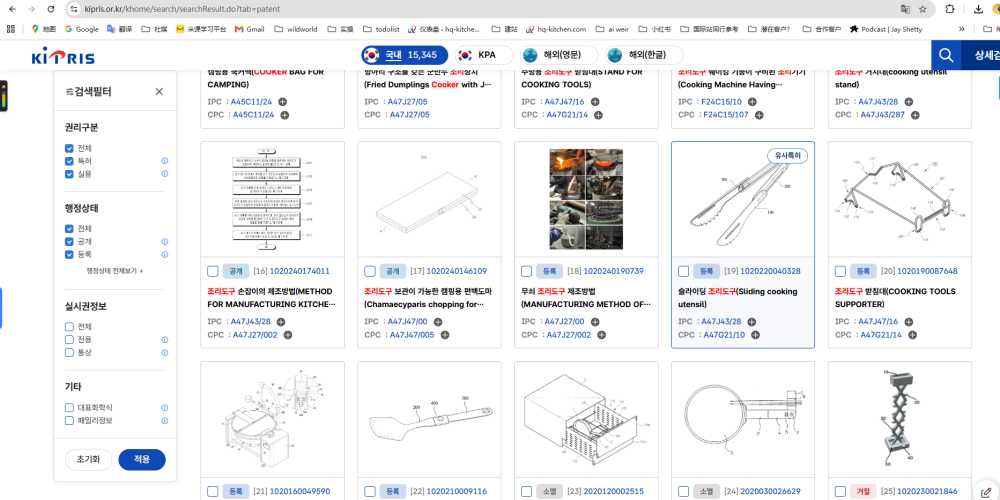Click the translate page icon in address bar
Screen dimensions: 1000x500
[905, 10]
